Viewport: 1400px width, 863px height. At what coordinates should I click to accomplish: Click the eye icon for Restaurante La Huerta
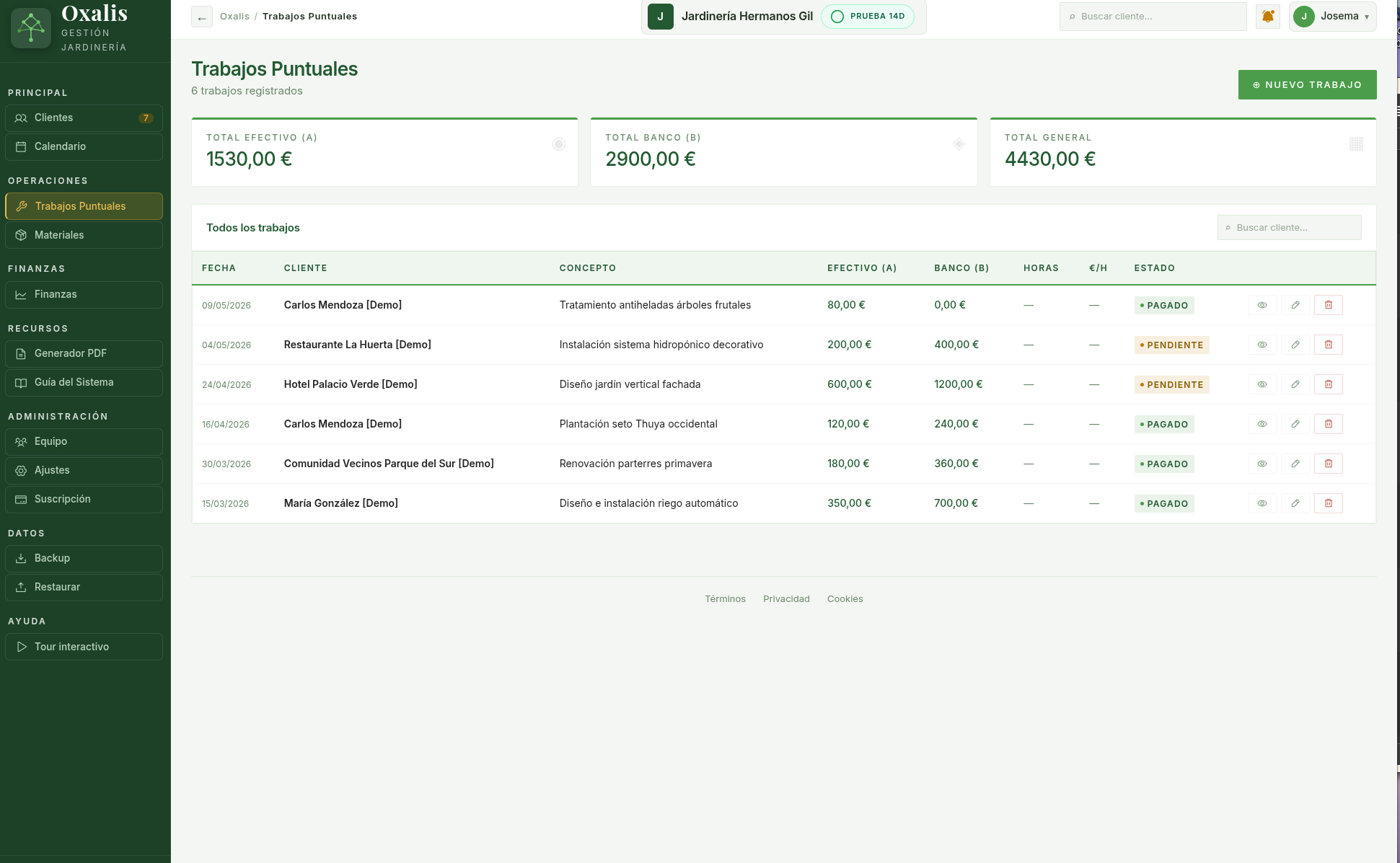tap(1262, 345)
